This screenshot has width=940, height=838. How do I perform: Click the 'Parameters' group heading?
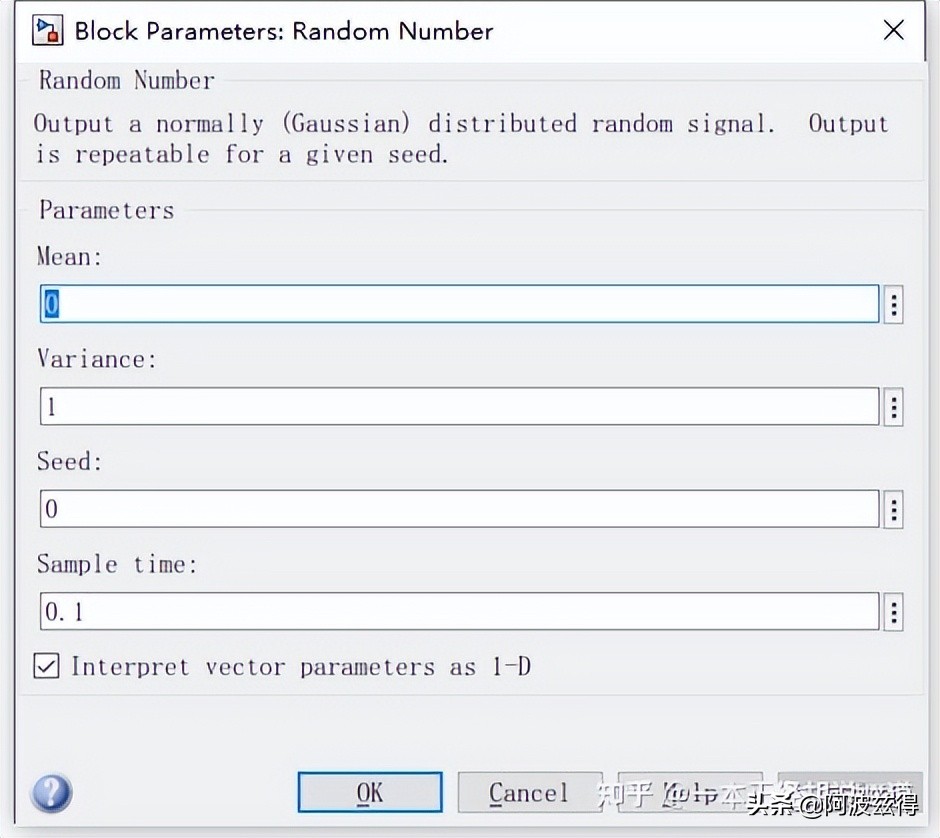tap(106, 210)
